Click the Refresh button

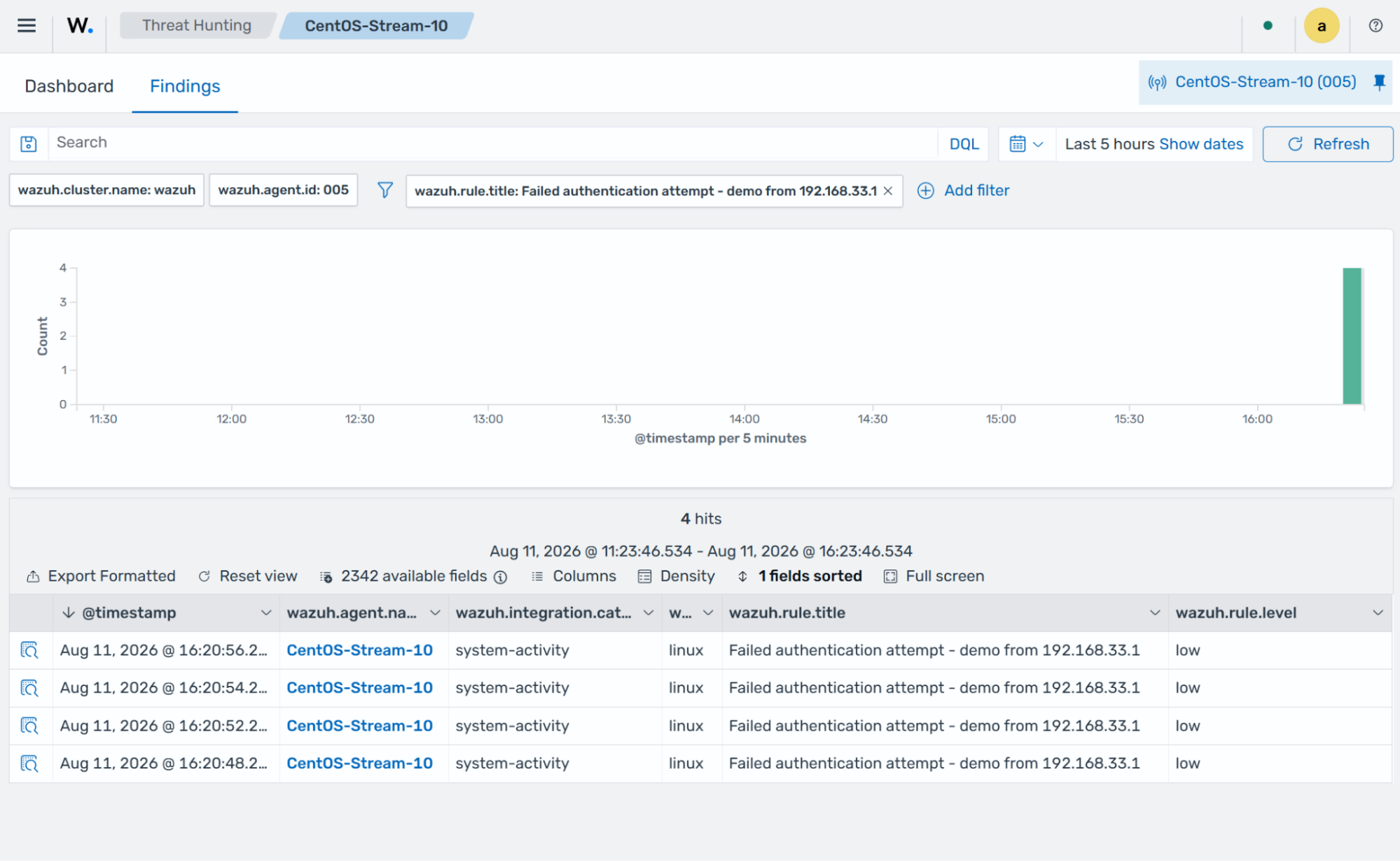coord(1328,144)
